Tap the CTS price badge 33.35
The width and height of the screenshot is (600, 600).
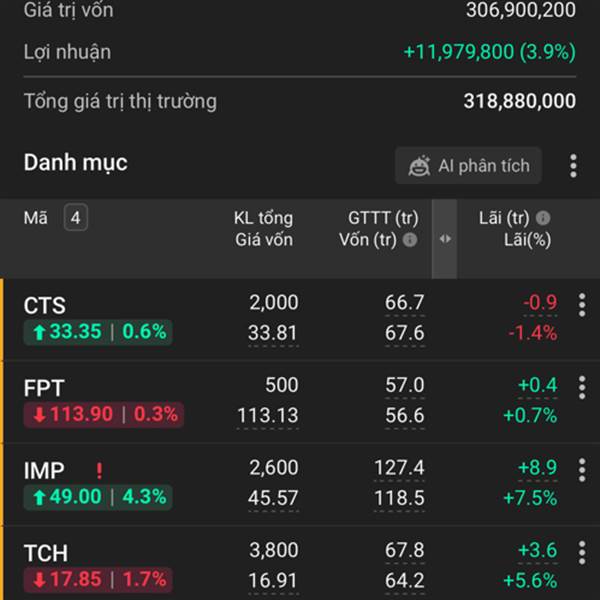(98, 332)
